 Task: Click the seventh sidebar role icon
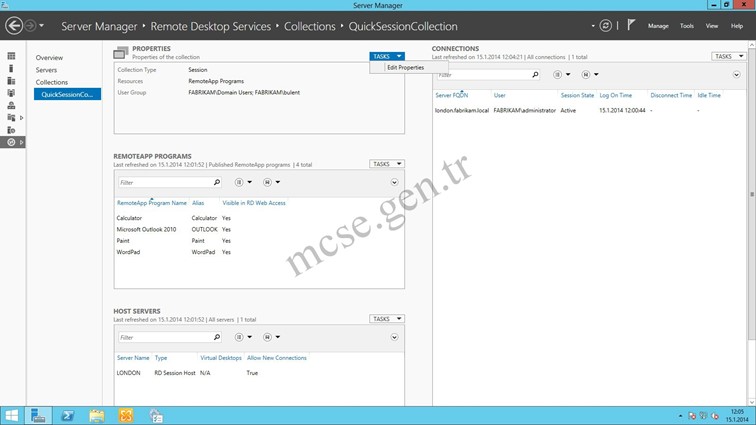[11, 130]
